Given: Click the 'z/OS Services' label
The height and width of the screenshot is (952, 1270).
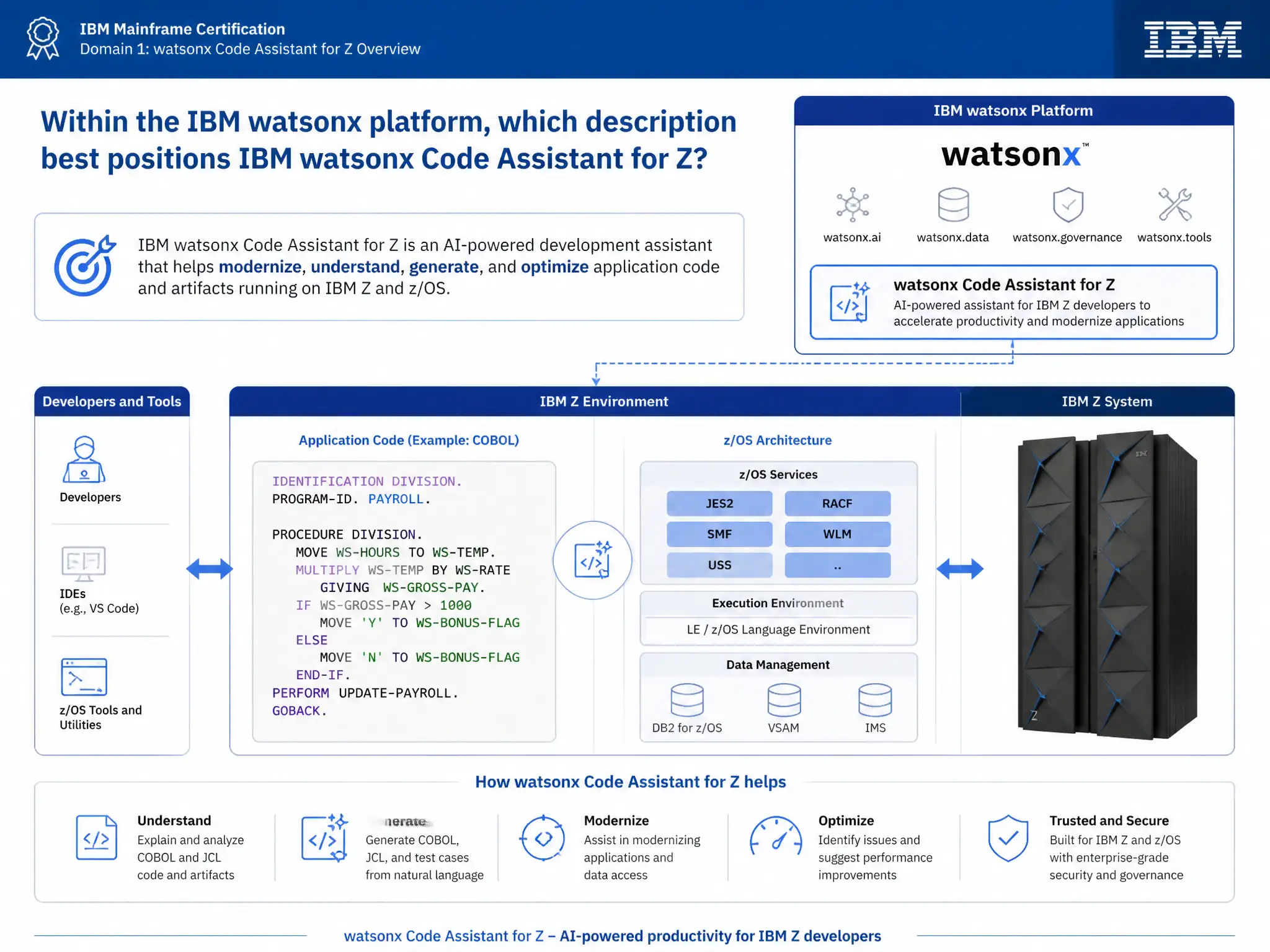Looking at the screenshot, I should (778, 474).
